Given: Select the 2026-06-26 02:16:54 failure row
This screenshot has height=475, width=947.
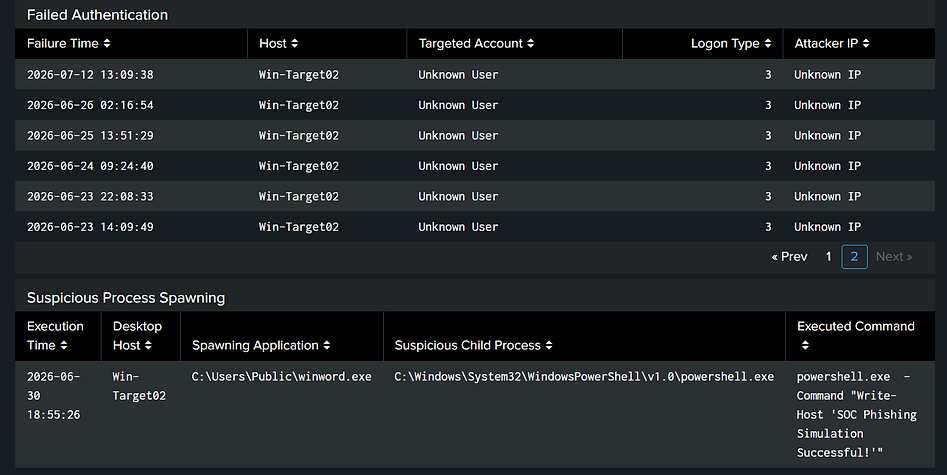Looking at the screenshot, I should click(x=475, y=105).
